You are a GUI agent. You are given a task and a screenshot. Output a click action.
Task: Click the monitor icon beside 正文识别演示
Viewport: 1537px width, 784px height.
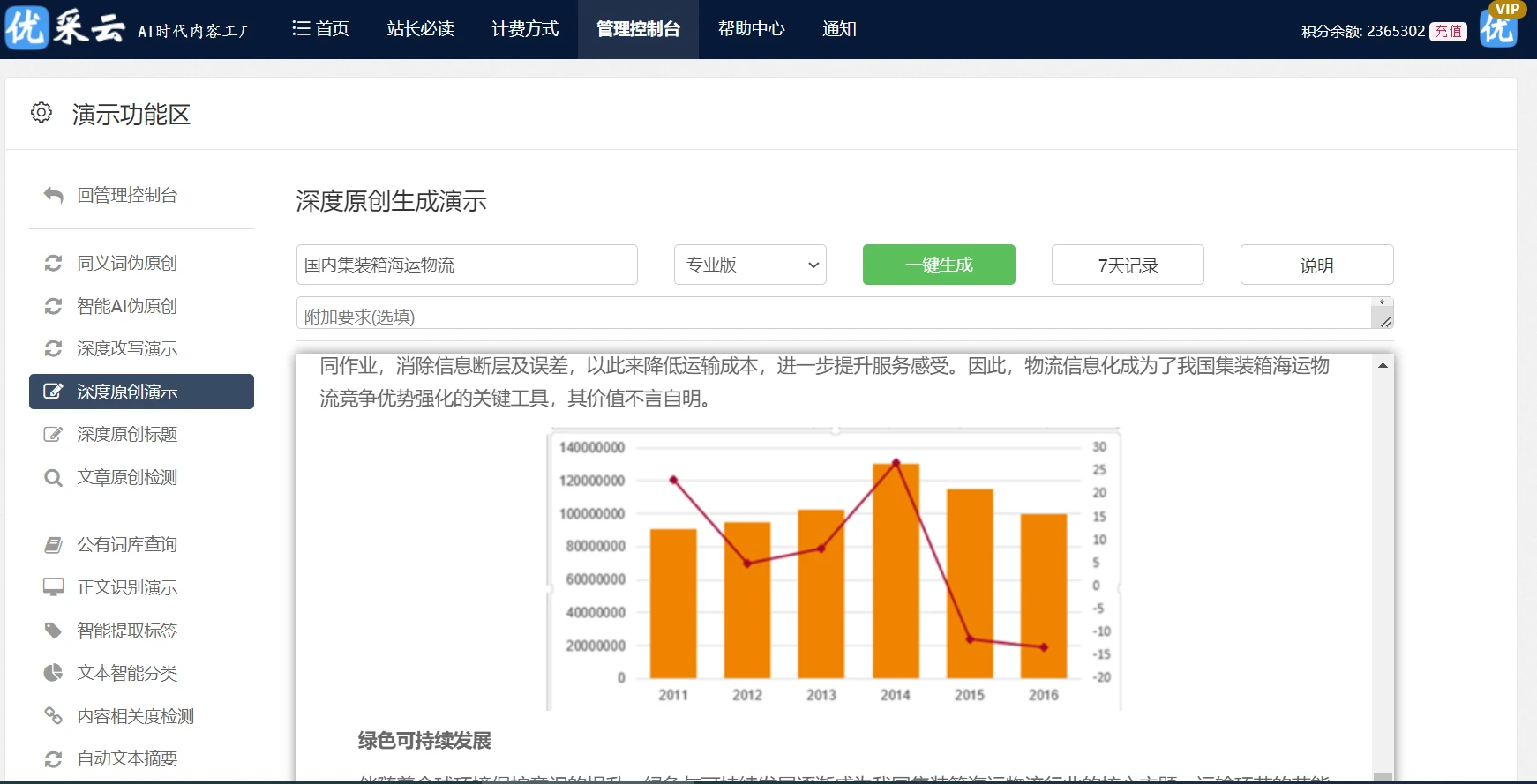(x=53, y=587)
